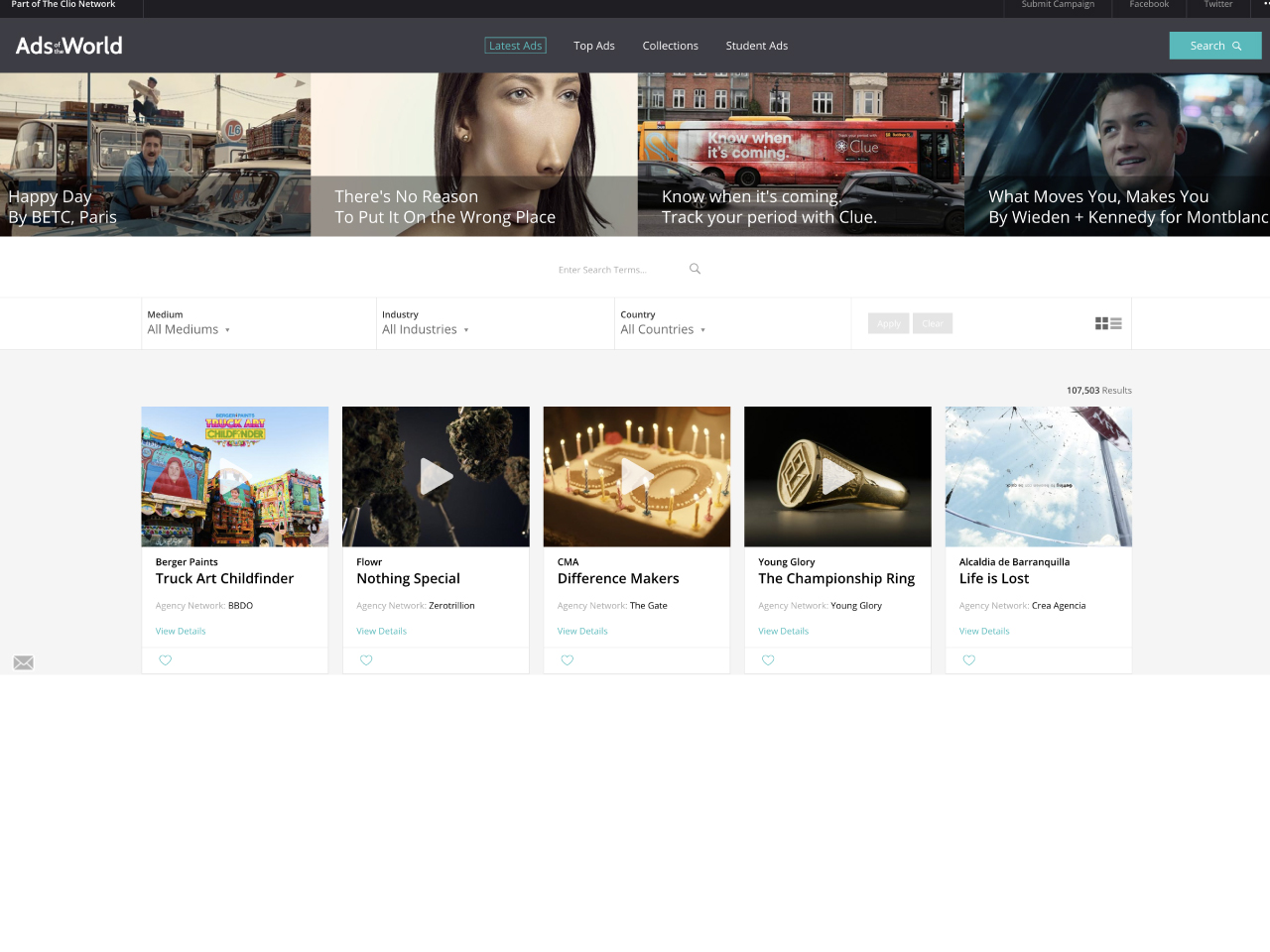1270x952 pixels.
Task: Open the Life is Lost thumbnail
Action: pos(1038,477)
